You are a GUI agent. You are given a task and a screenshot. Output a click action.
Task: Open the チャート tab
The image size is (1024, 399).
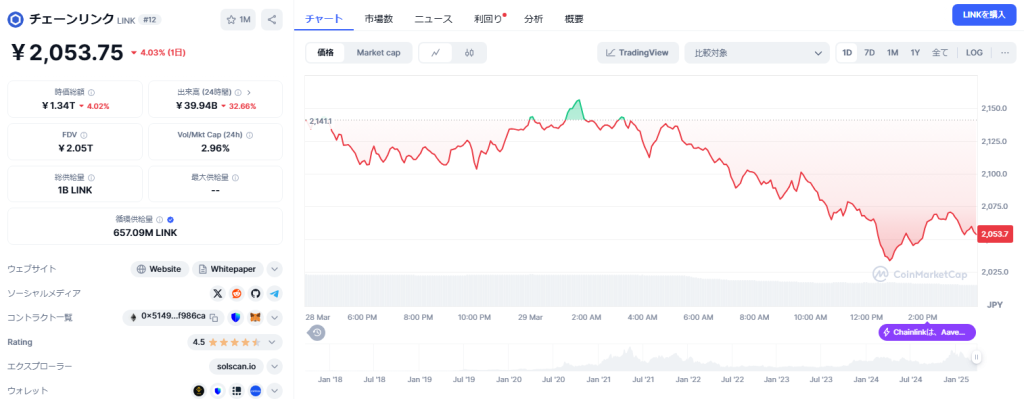coord(324,19)
